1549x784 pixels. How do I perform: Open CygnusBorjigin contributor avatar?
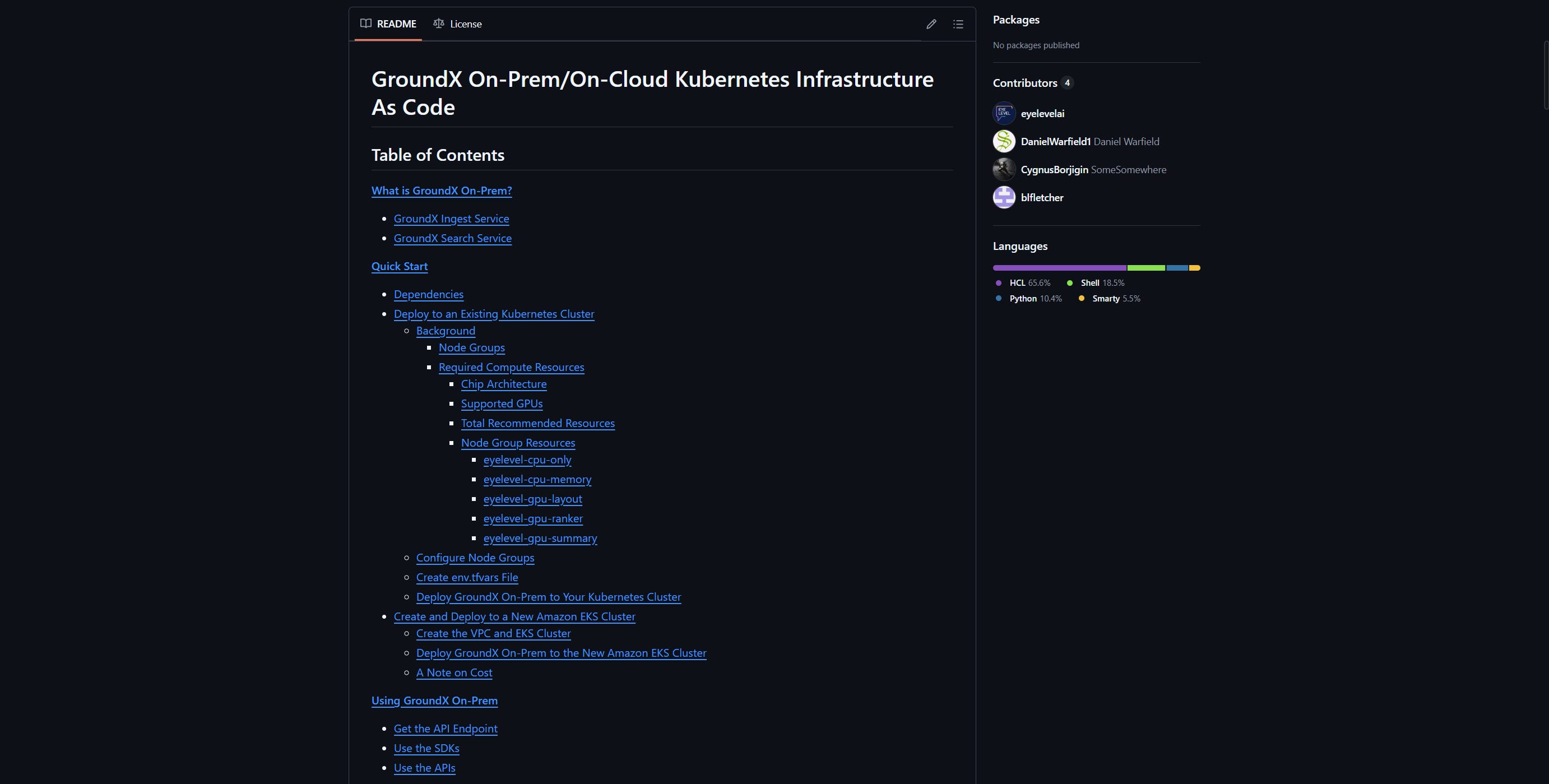pyautogui.click(x=1004, y=169)
